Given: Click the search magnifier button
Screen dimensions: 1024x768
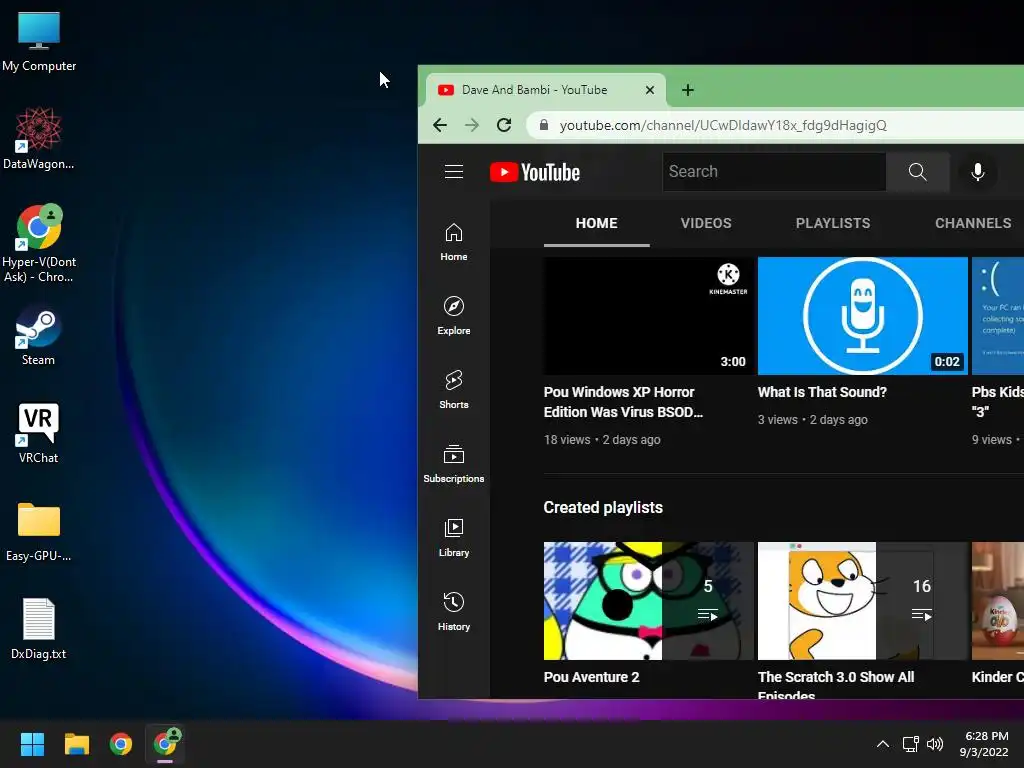Looking at the screenshot, I should point(918,172).
